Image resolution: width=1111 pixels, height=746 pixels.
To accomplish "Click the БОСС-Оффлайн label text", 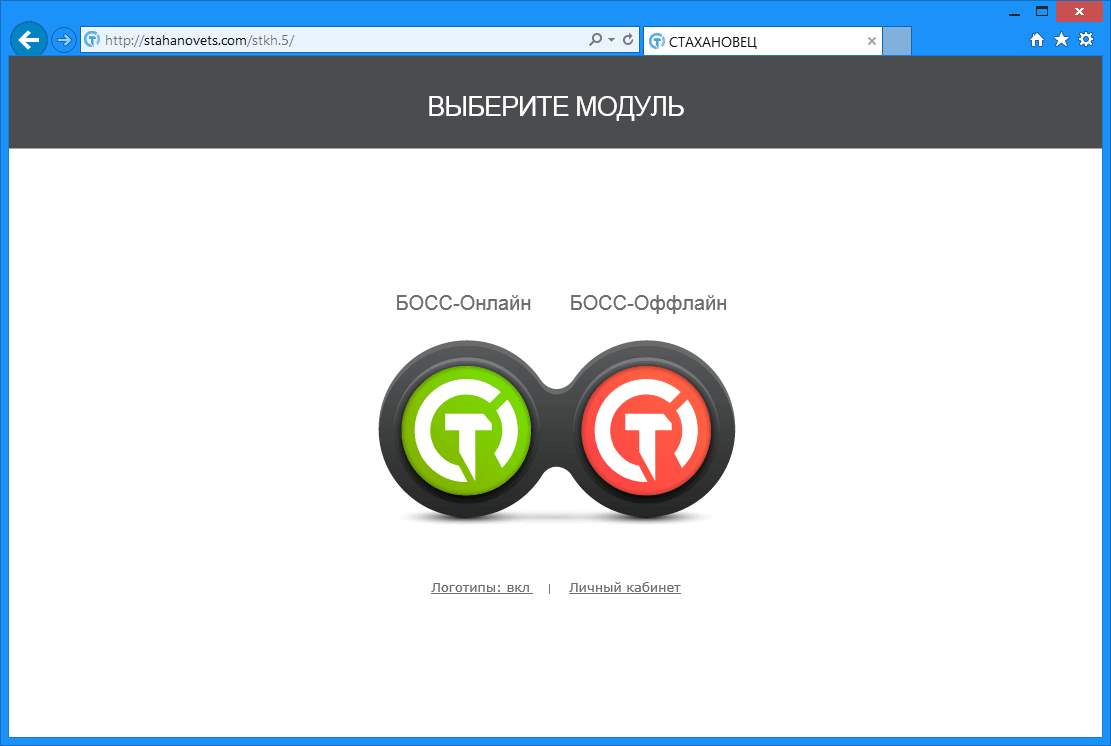I will point(648,303).
